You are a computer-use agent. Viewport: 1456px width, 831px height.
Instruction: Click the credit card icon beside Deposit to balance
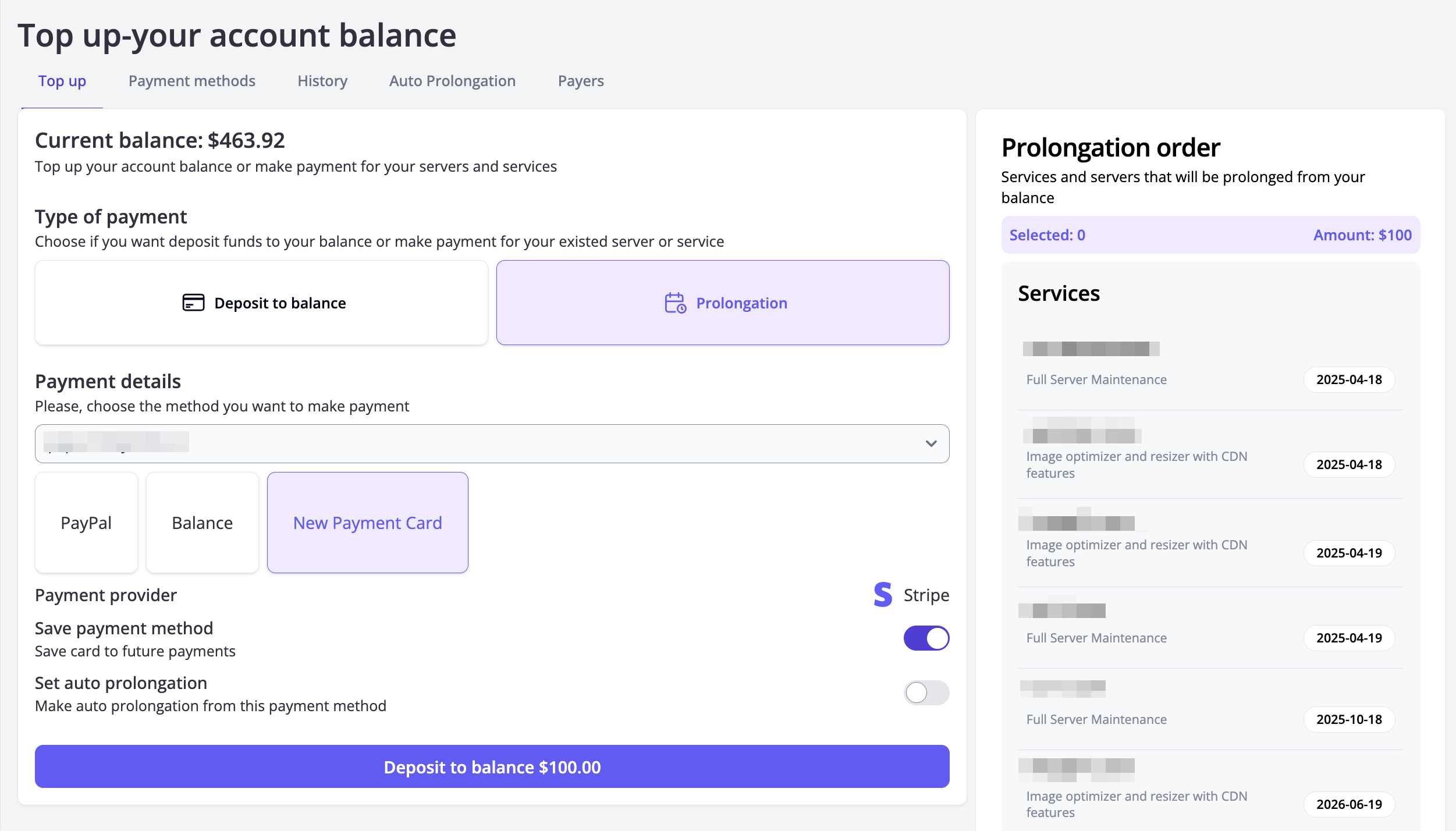[193, 303]
